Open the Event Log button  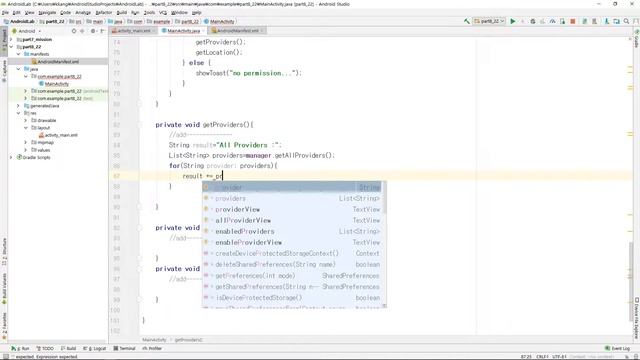click(x=618, y=349)
